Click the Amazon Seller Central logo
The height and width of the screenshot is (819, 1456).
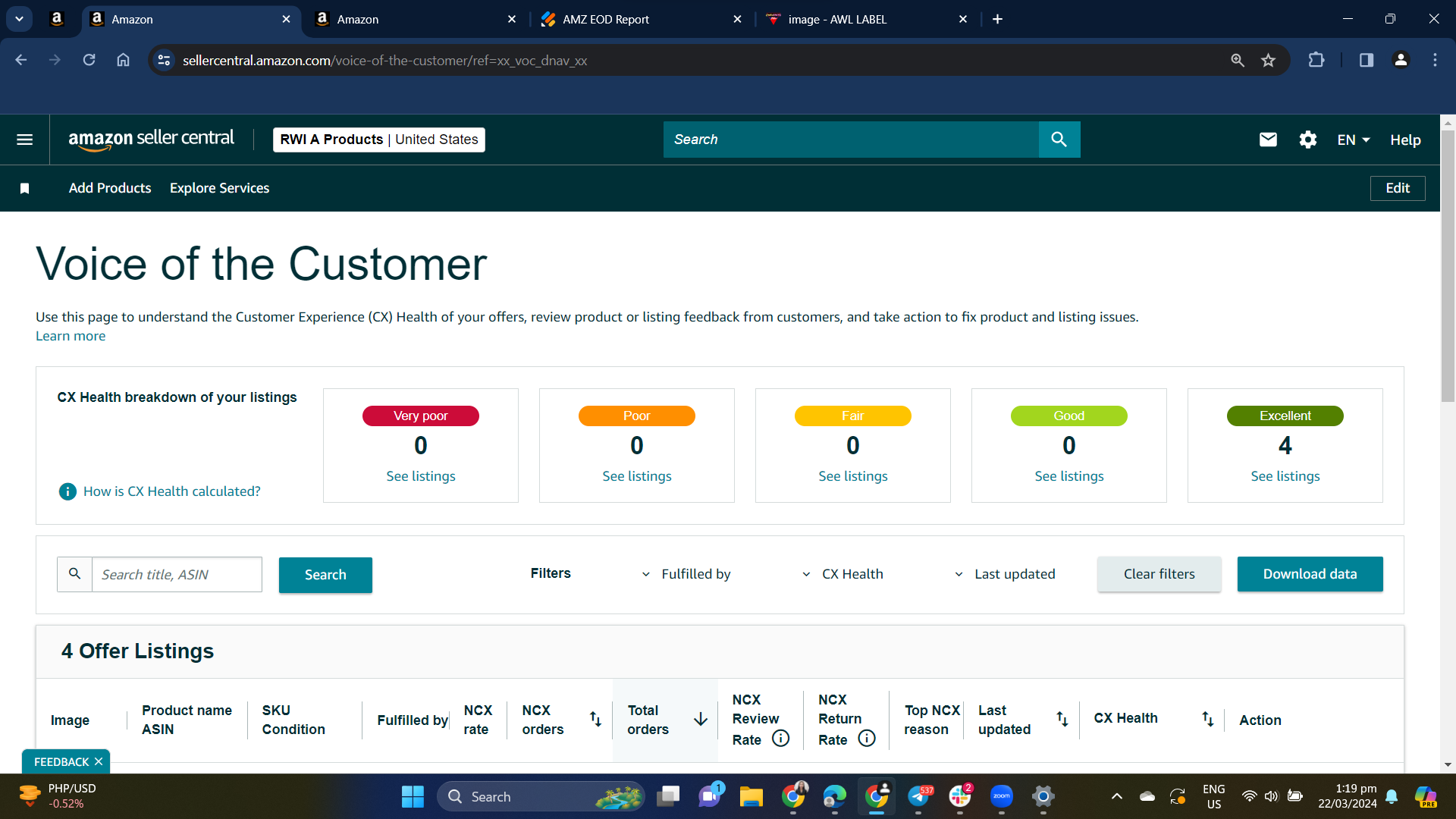[x=152, y=140]
